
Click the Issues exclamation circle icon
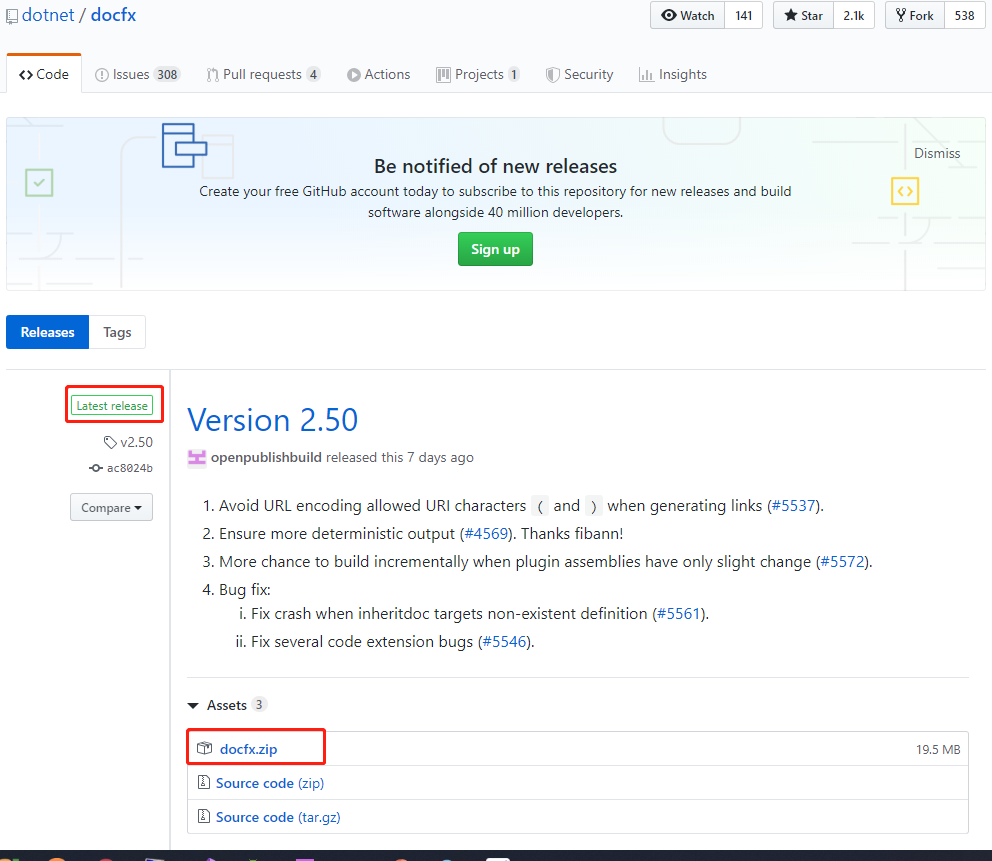click(x=101, y=75)
